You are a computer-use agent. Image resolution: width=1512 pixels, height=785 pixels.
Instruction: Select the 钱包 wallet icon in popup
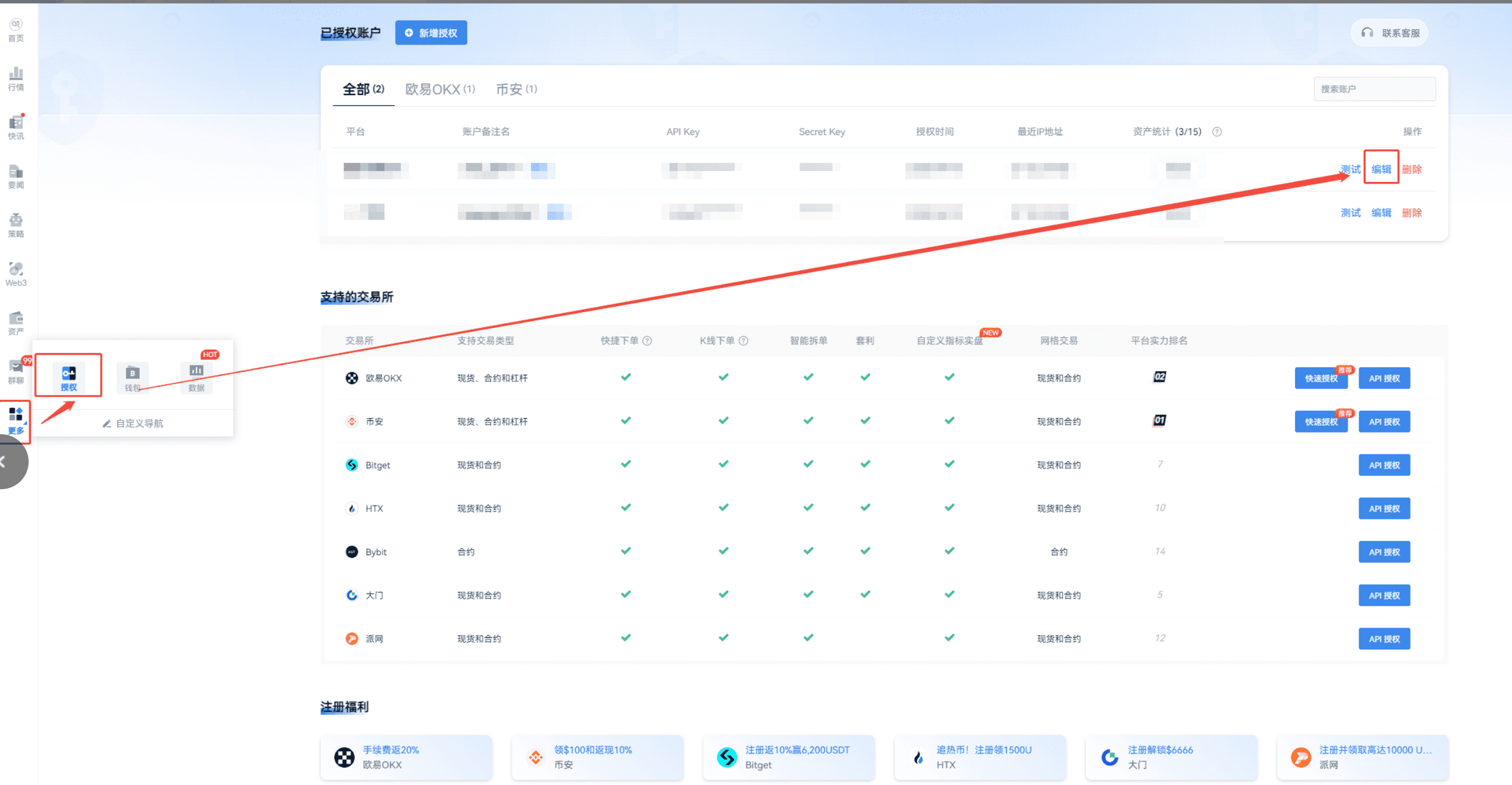tap(133, 377)
